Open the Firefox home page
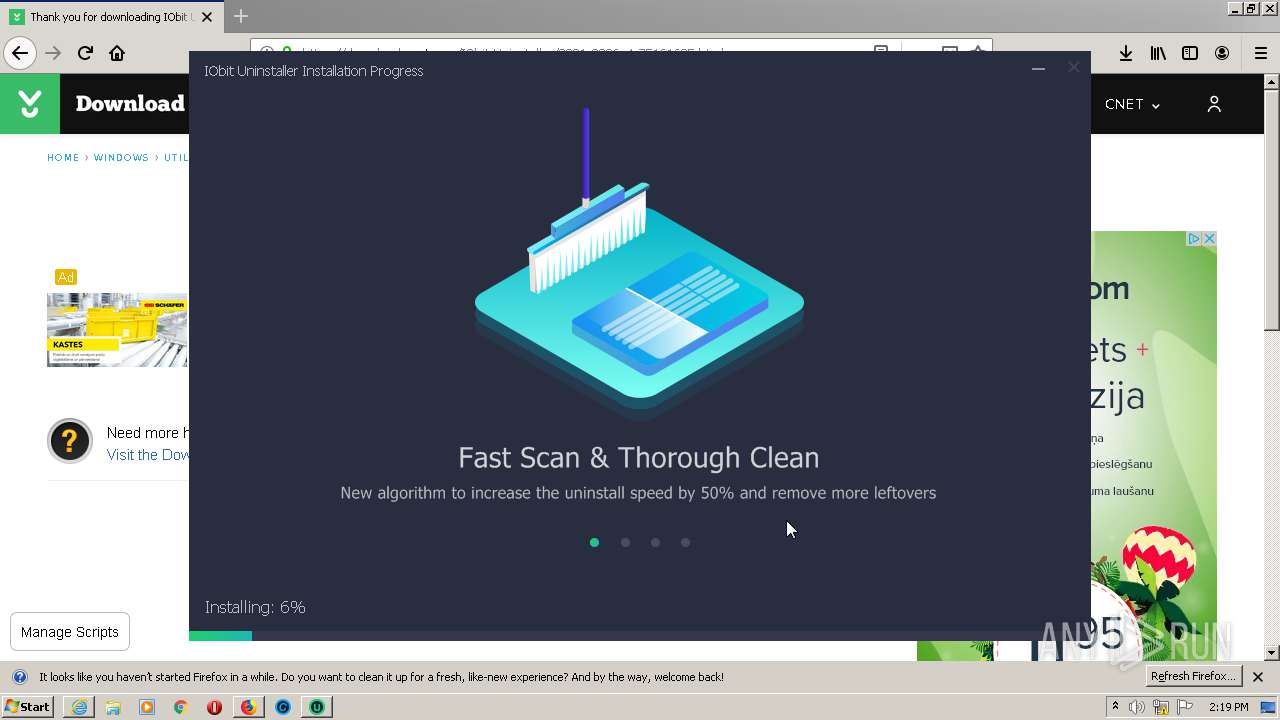This screenshot has width=1280, height=720. coord(117,53)
